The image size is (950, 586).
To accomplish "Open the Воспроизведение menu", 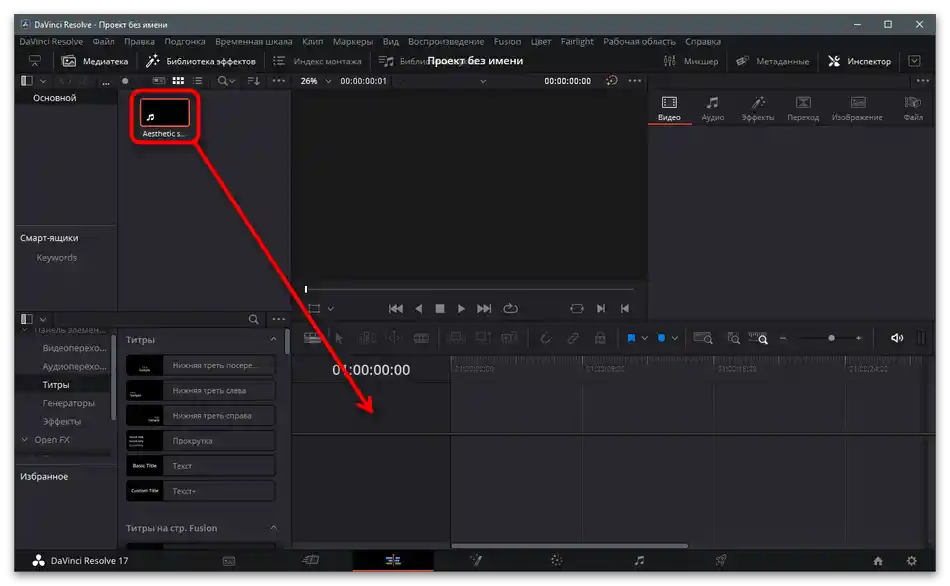I will pyautogui.click(x=446, y=42).
